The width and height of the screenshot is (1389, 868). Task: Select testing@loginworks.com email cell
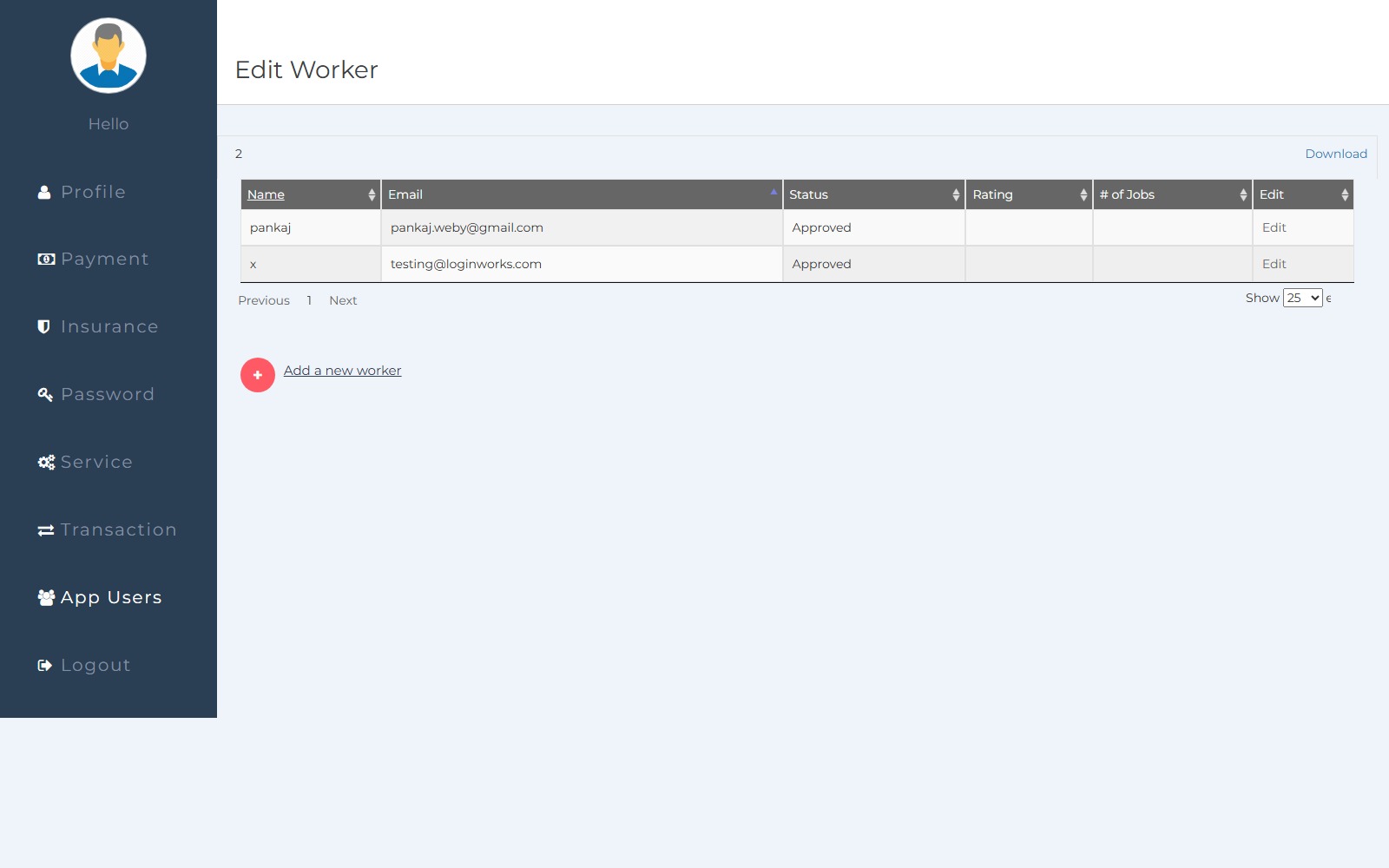pos(582,264)
